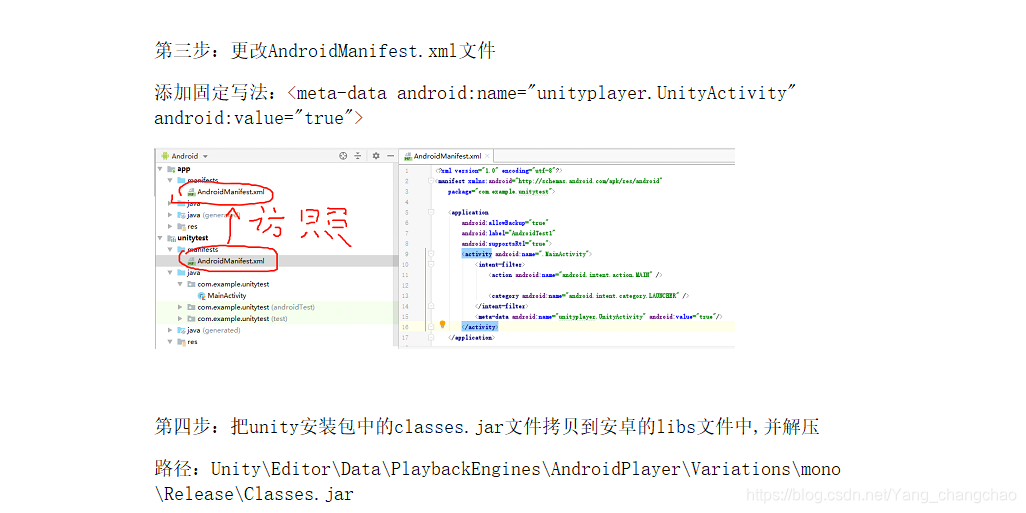Click the "添加固定写法" meta-data paragraph

click(474, 105)
